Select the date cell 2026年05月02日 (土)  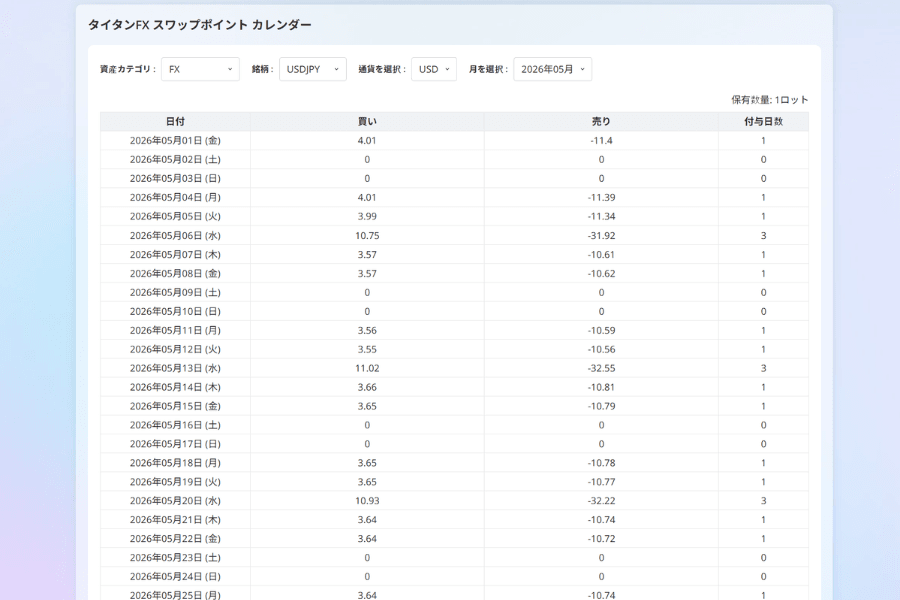pyautogui.click(x=175, y=160)
